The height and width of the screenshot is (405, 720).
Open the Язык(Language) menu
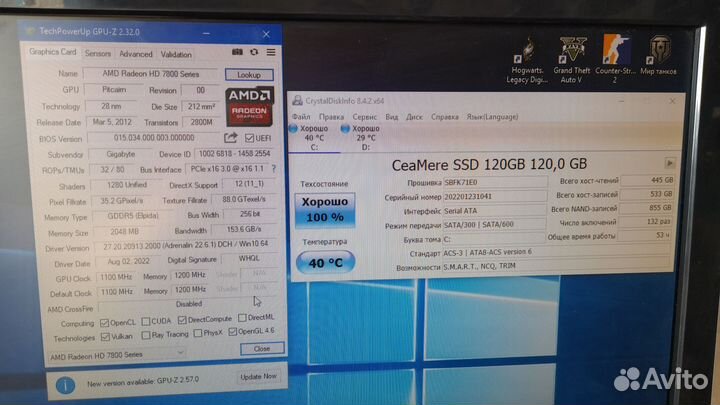pyautogui.click(x=492, y=117)
